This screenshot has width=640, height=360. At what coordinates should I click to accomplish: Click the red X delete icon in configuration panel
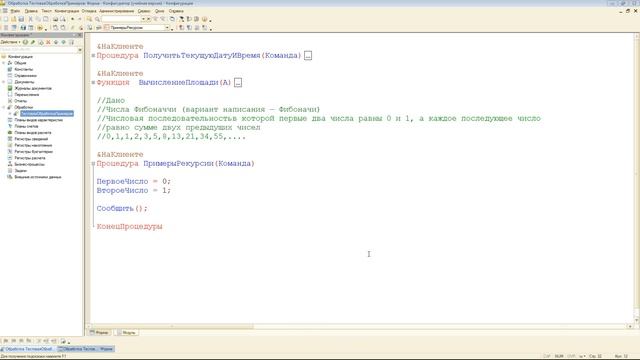pyautogui.click(x=48, y=42)
